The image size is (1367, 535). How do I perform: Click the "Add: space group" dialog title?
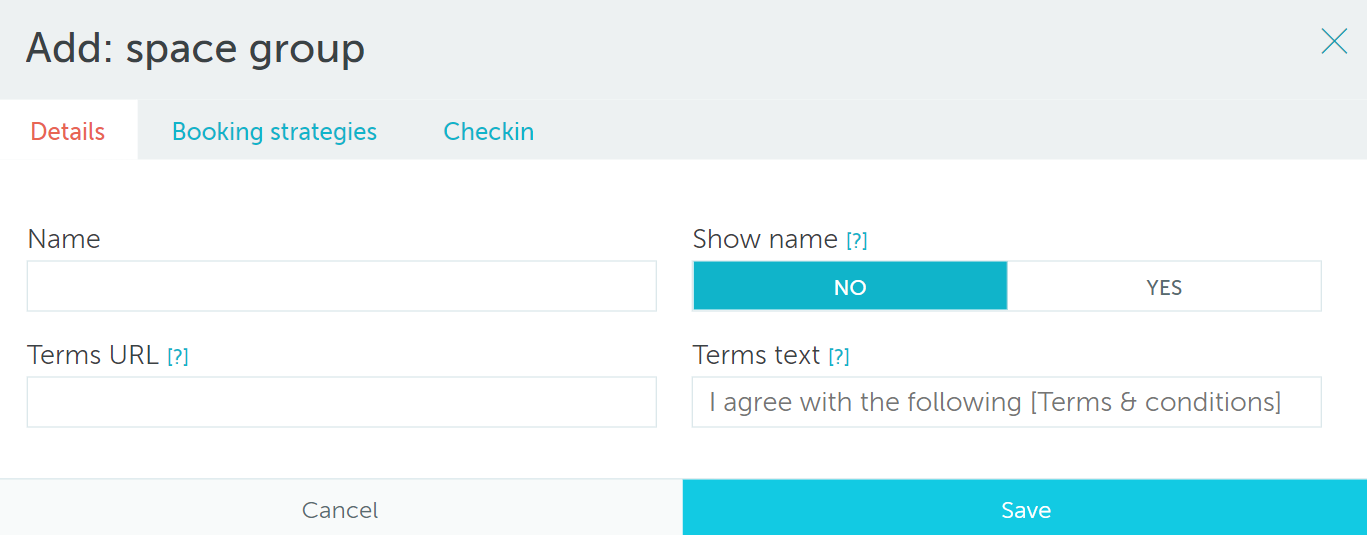(x=195, y=48)
